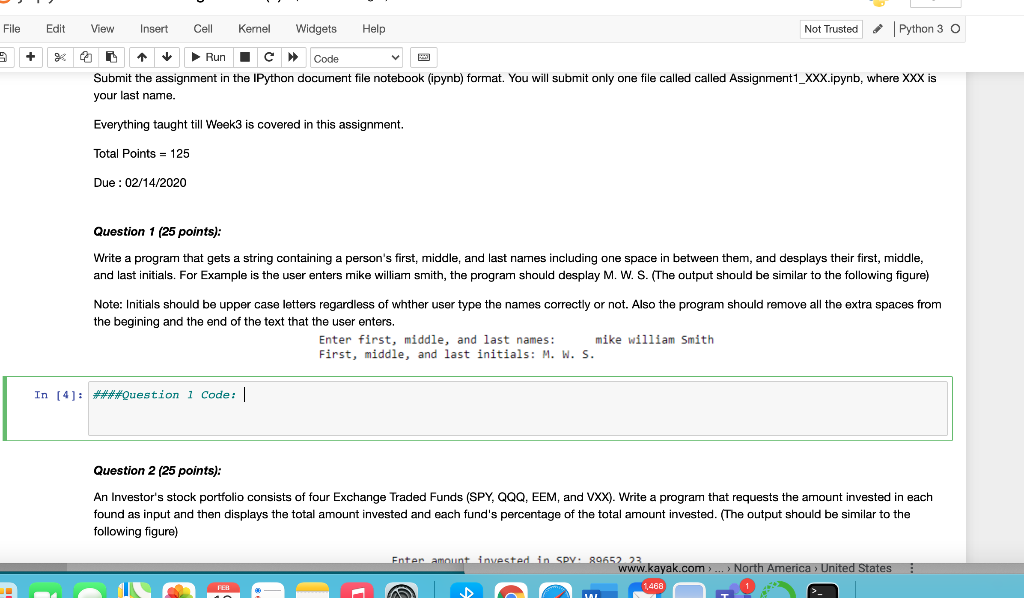Paste cells with the paste icon
Screen dimensions: 1024x598
[x=110, y=57]
